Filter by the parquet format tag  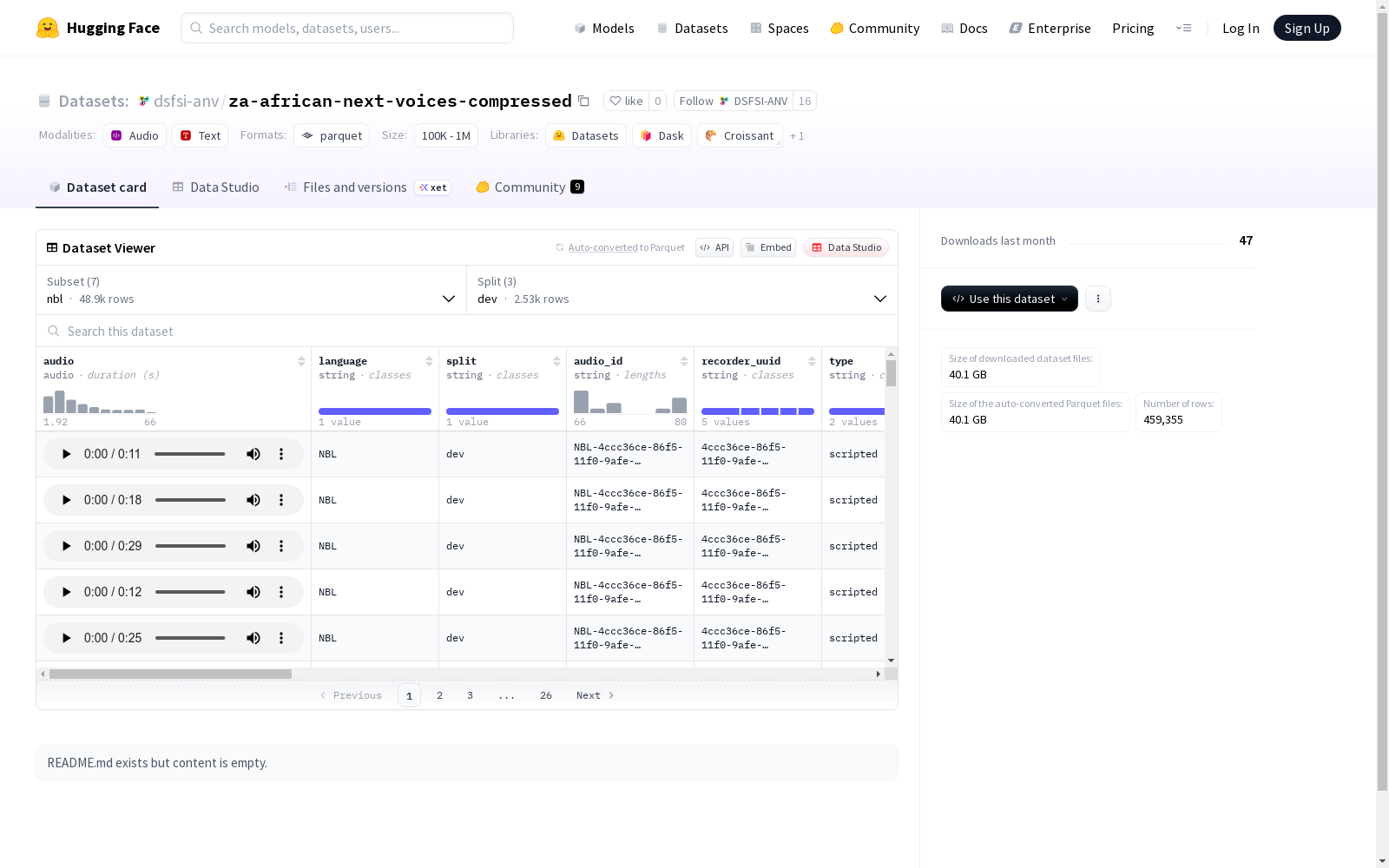pos(332,135)
